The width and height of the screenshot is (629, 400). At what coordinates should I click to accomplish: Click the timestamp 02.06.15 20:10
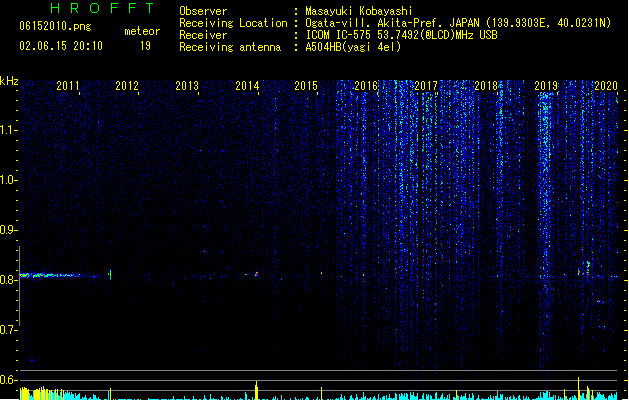(61, 46)
